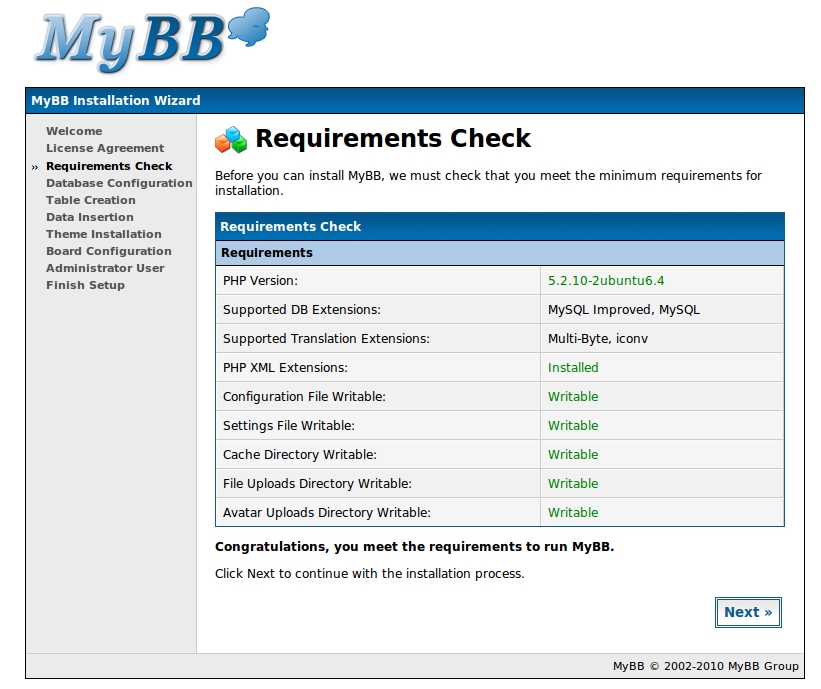Click the colored cubes Requirements Check icon
This screenshot has width=821, height=689.
[230, 140]
